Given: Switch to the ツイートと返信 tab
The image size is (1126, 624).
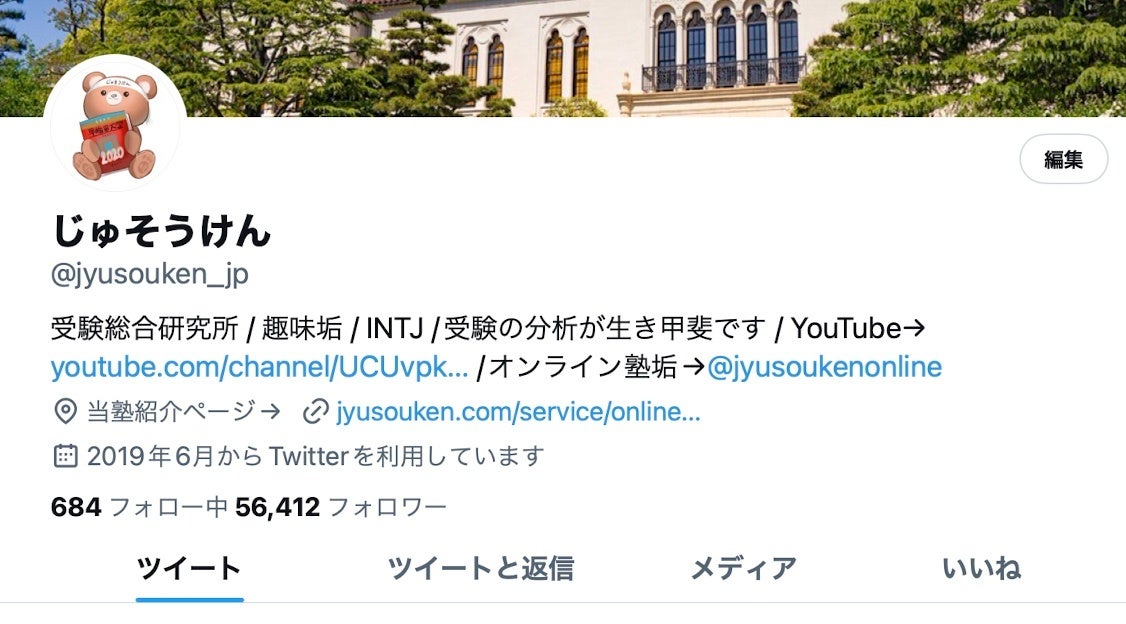Looking at the screenshot, I should pos(480,568).
